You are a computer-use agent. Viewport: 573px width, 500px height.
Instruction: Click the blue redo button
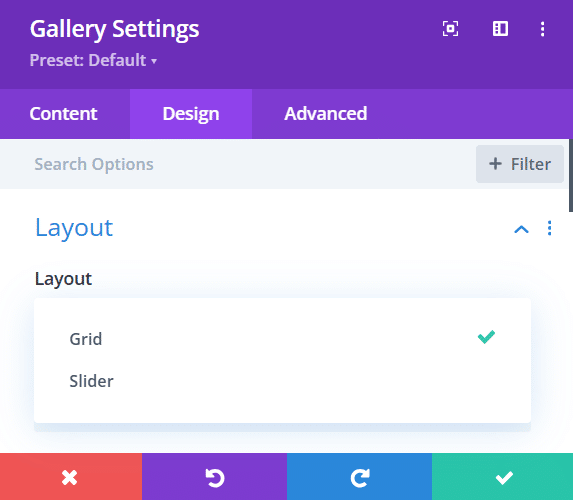(360, 477)
